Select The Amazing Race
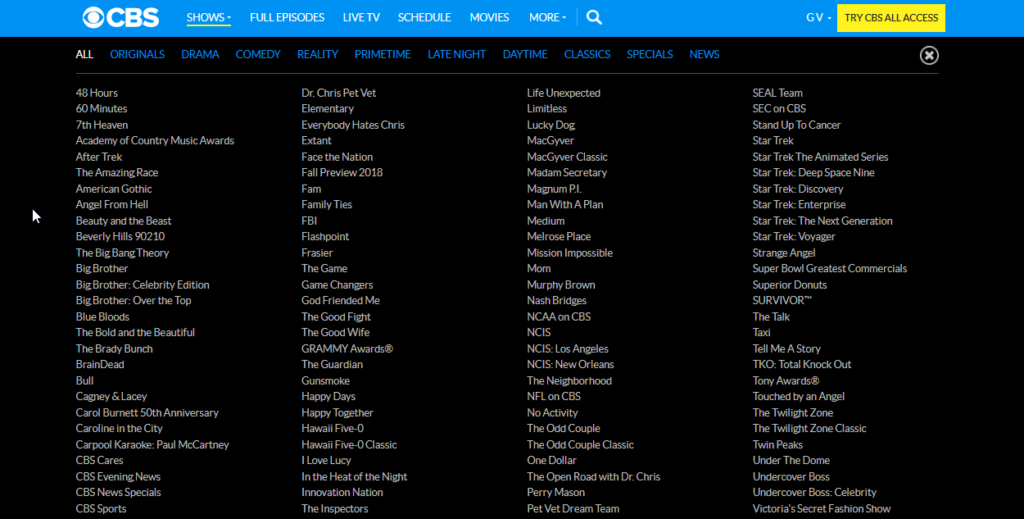 coord(117,172)
